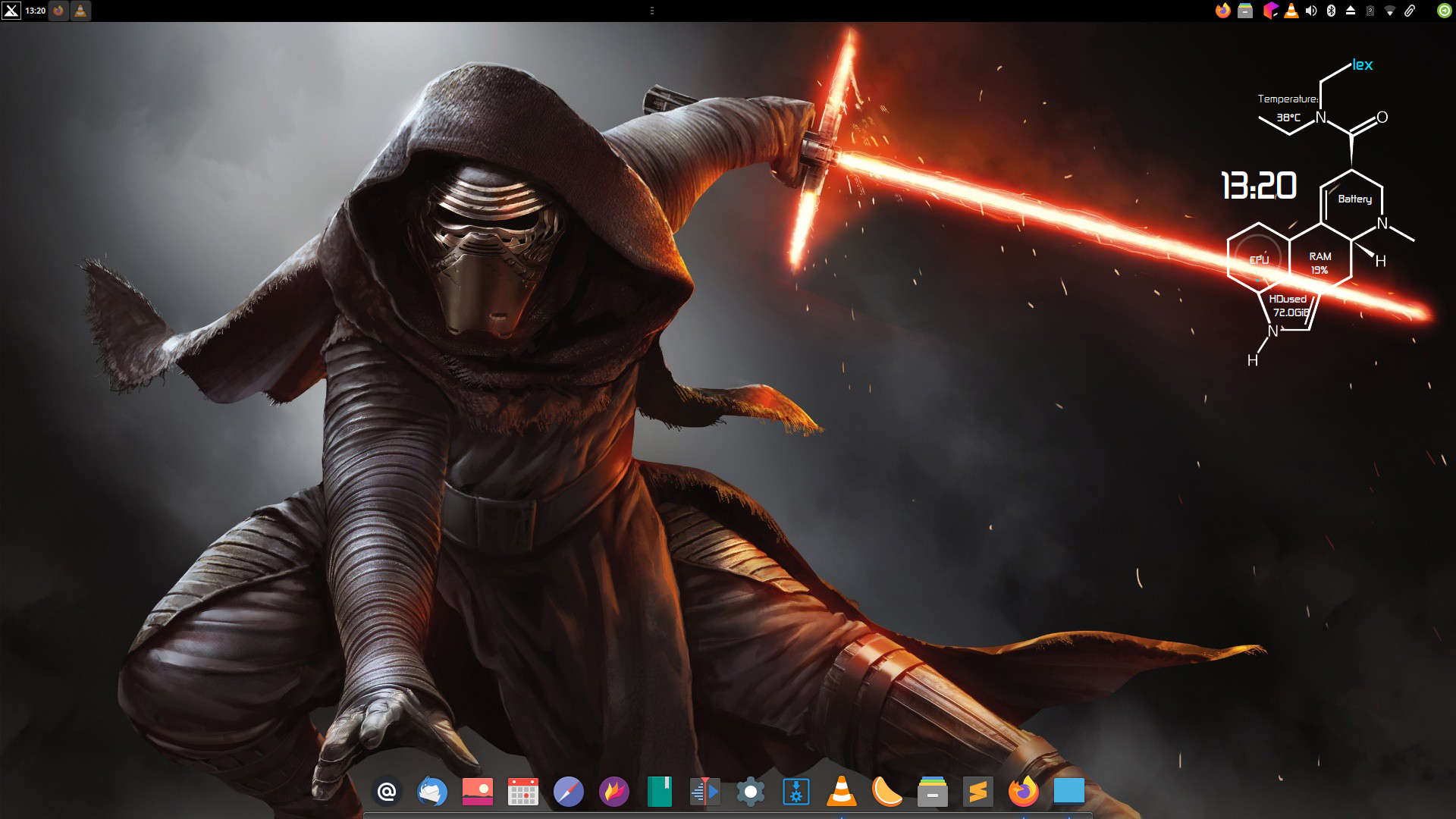Image resolution: width=1456 pixels, height=819 pixels.
Task: Click the blue desktop icon in the dock
Action: tap(1069, 792)
